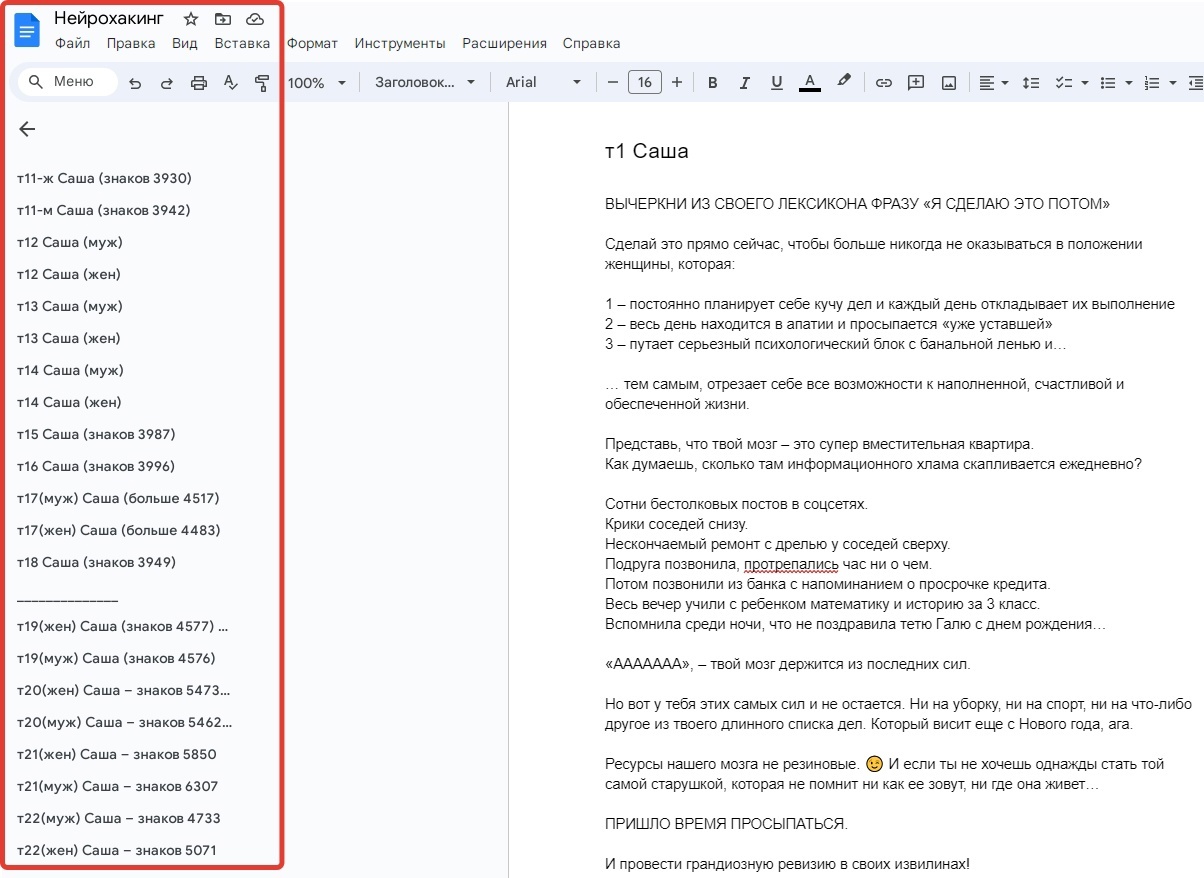This screenshot has height=878, width=1204.
Task: Decrease font size with minus button
Action: 613,82
